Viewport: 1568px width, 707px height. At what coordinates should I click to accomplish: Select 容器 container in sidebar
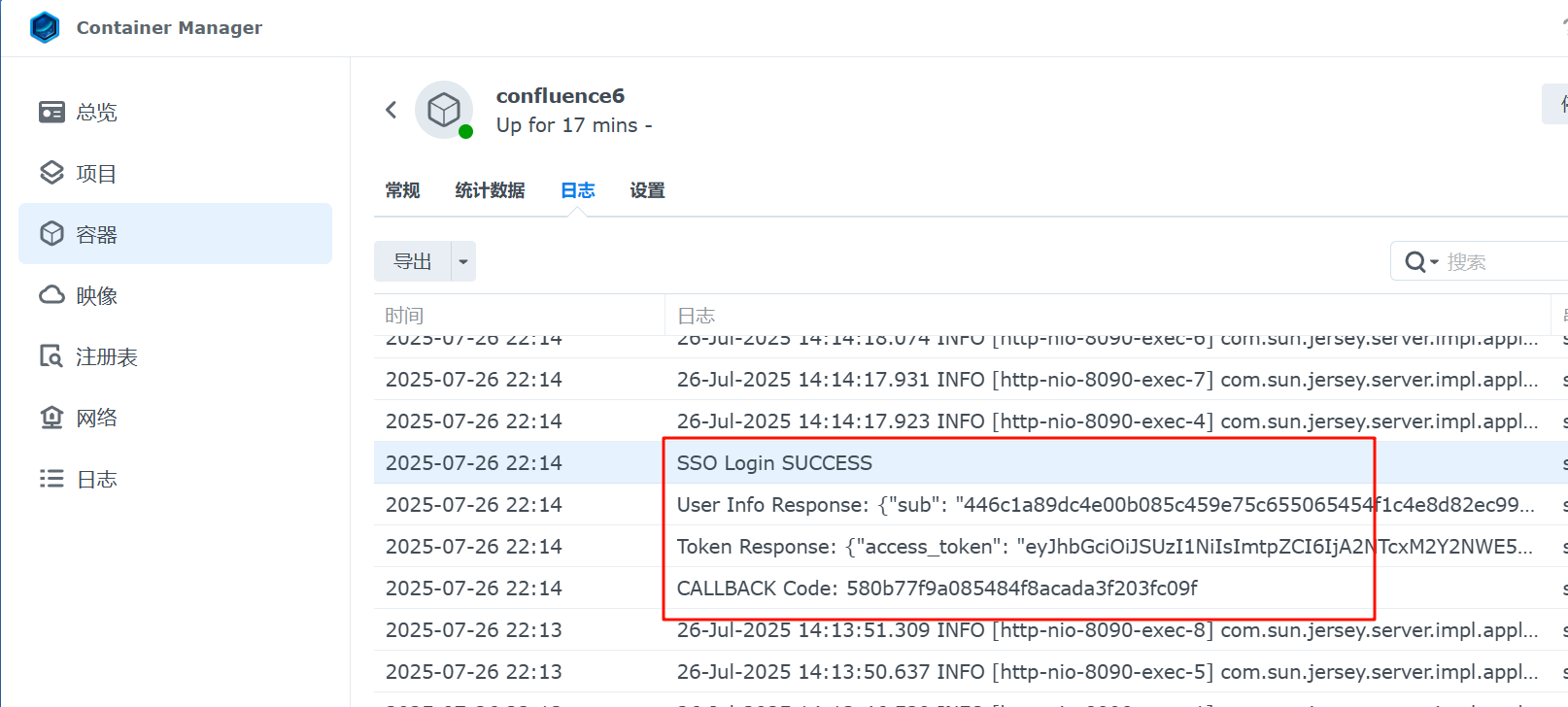point(175,234)
